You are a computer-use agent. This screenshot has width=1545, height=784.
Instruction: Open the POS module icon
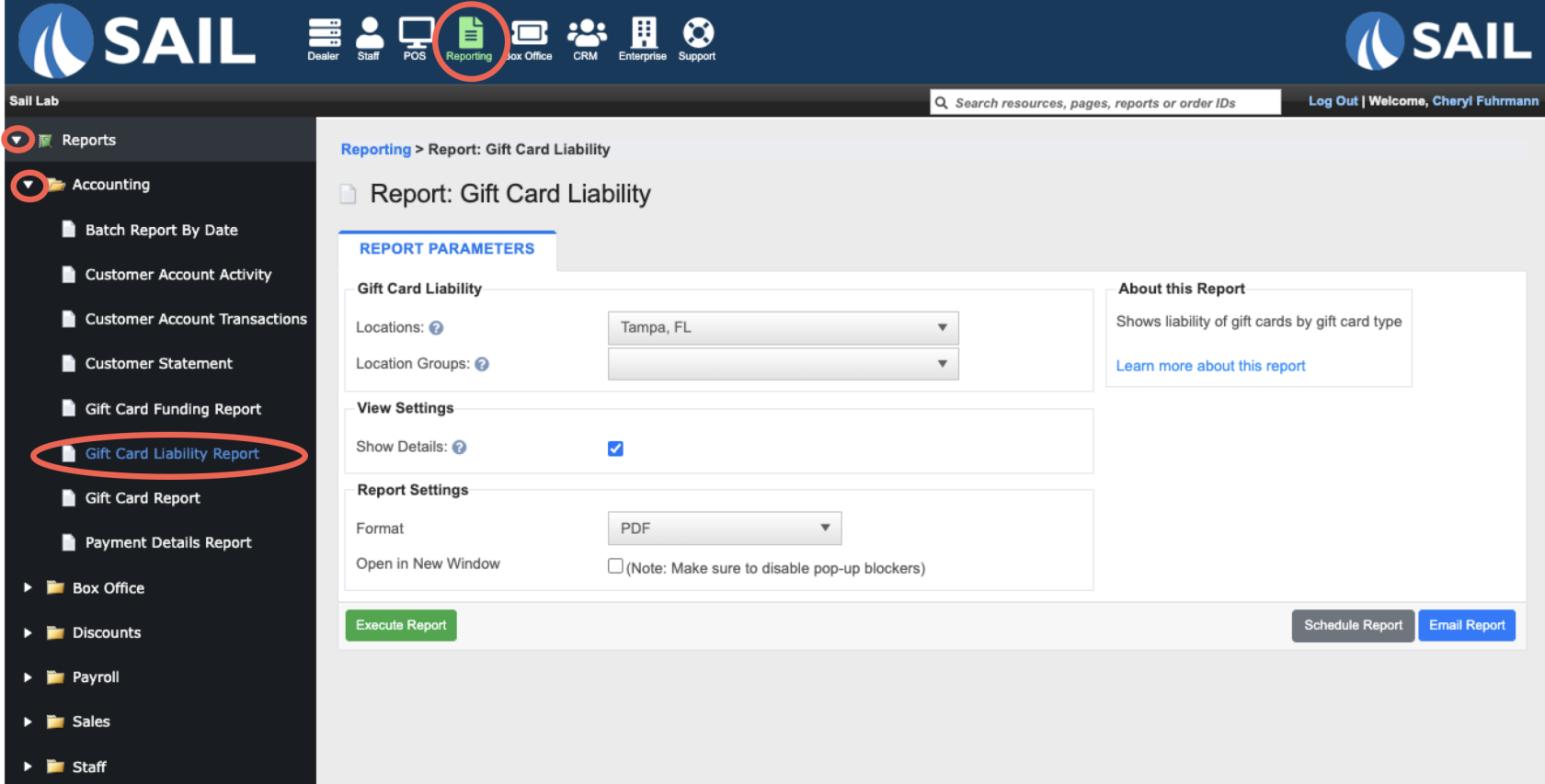(415, 39)
